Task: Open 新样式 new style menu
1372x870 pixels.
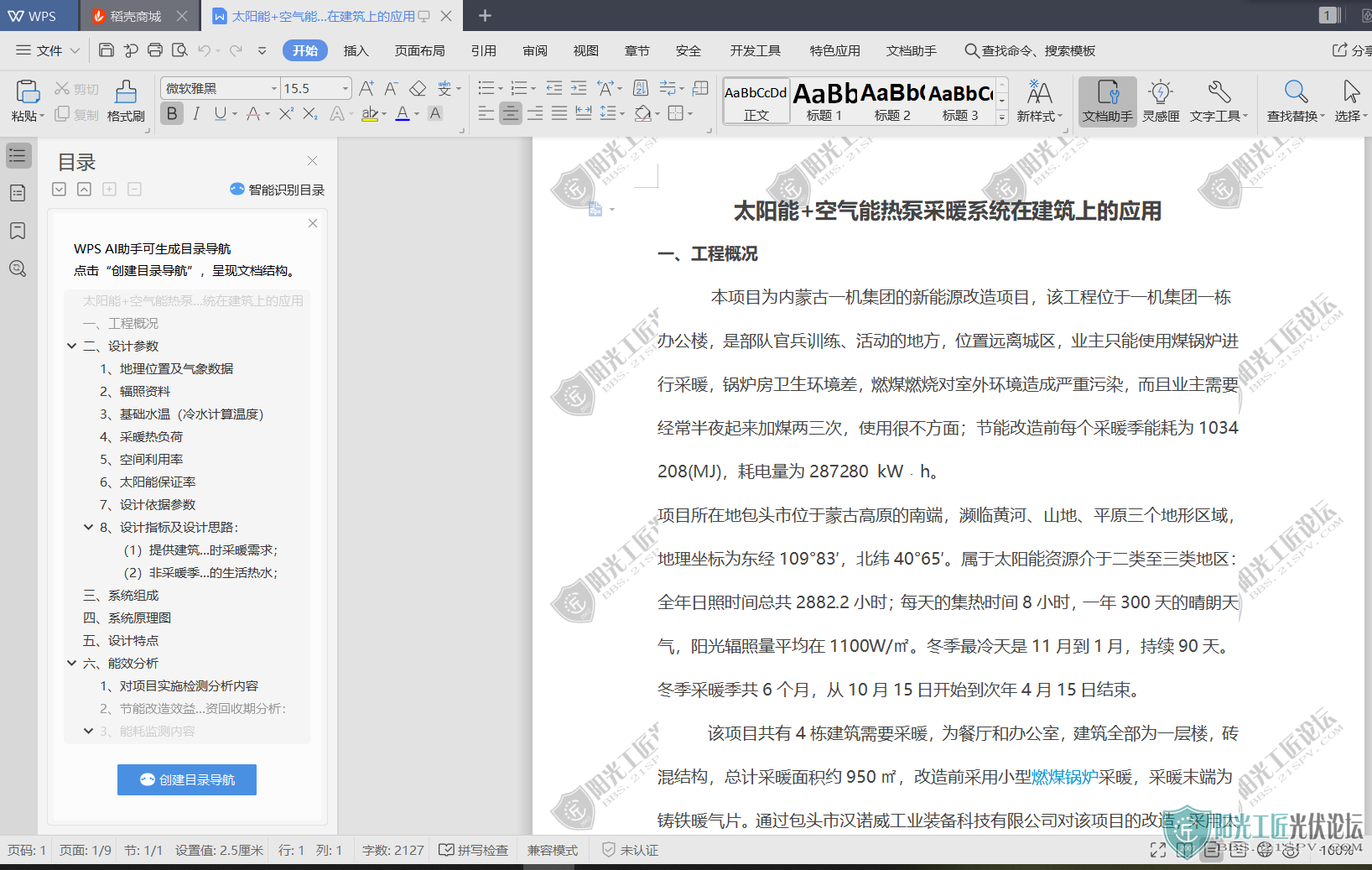Action: pyautogui.click(x=1039, y=101)
